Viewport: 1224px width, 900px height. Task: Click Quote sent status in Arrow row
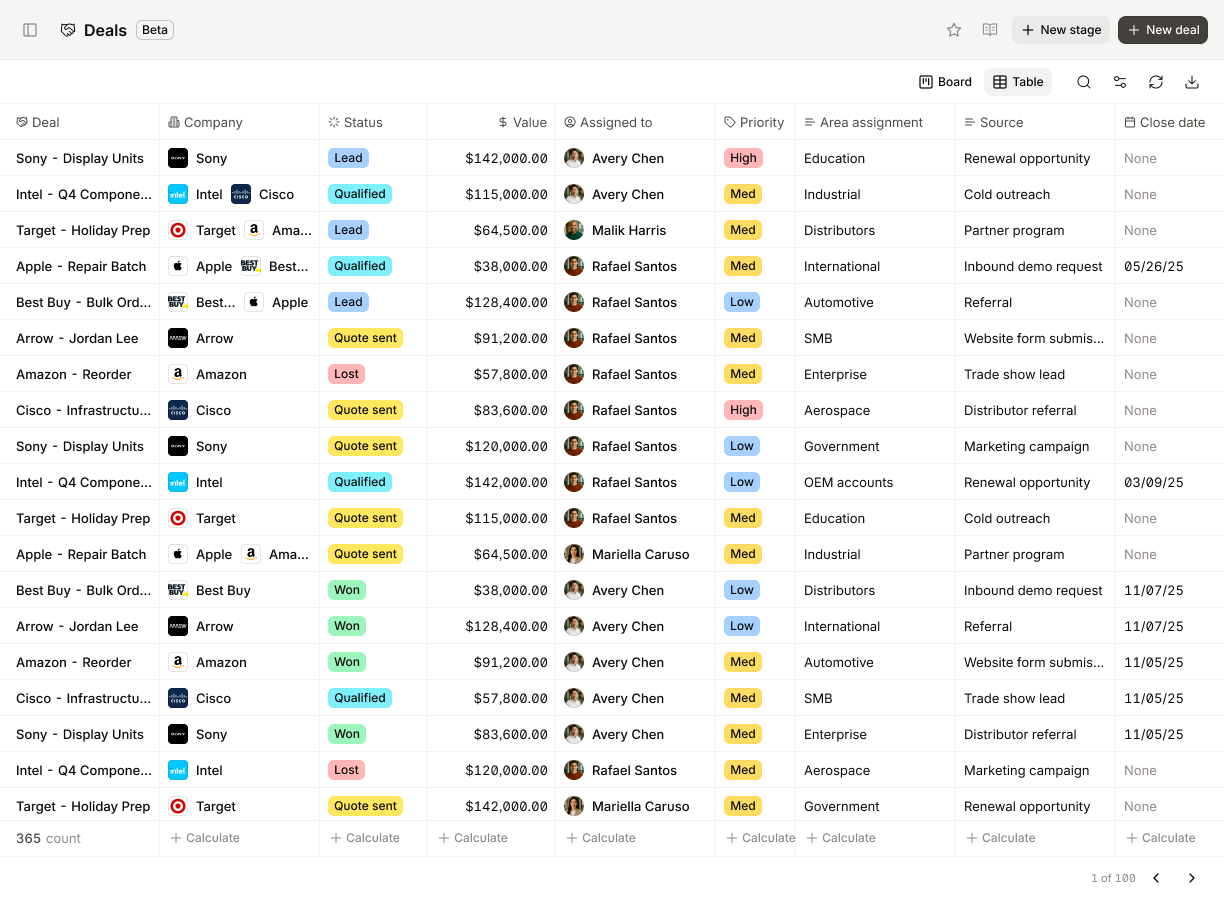tap(366, 338)
